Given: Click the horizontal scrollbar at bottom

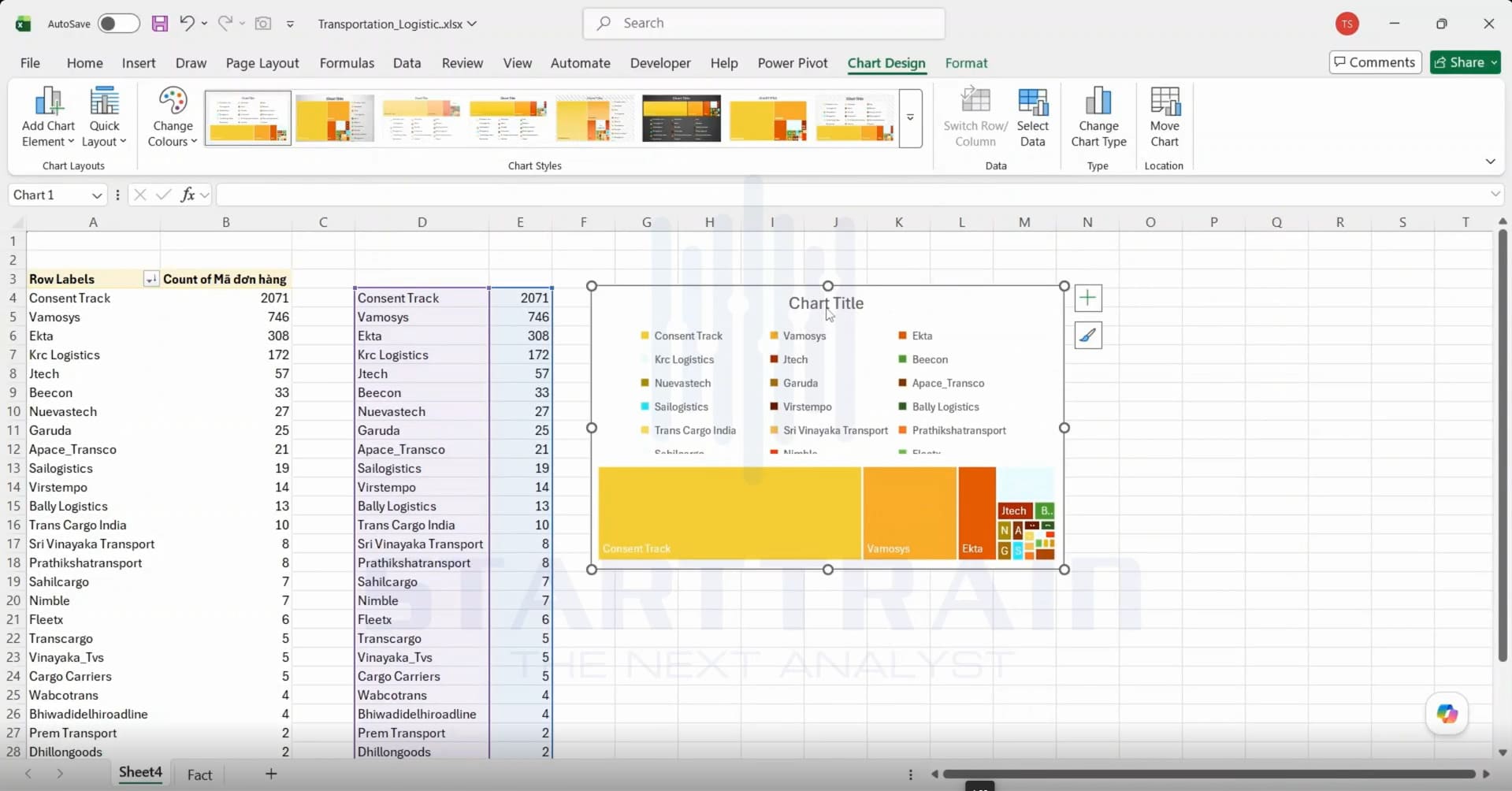Looking at the screenshot, I should [1209, 774].
